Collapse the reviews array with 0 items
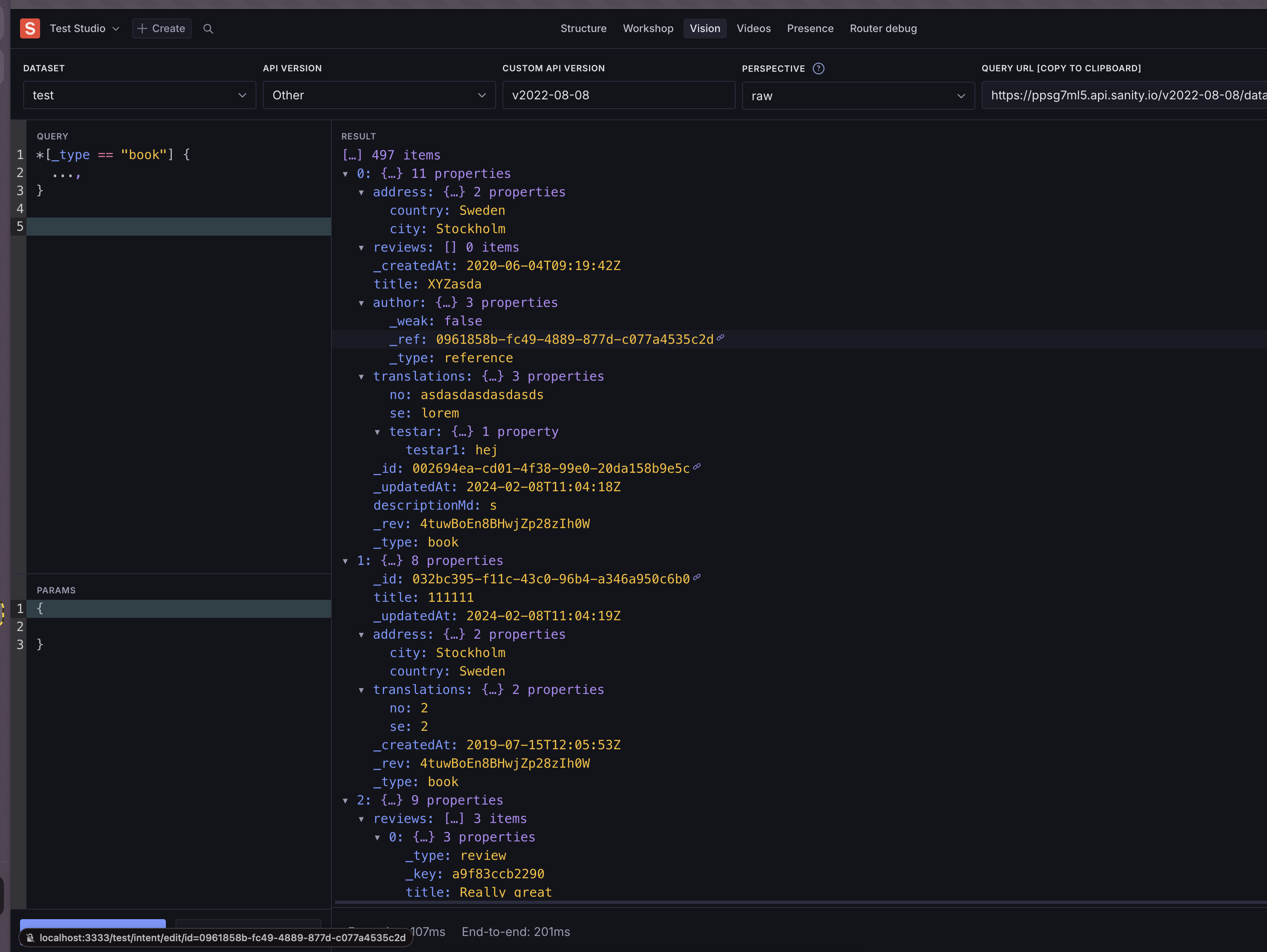1267x952 pixels. [x=361, y=248]
